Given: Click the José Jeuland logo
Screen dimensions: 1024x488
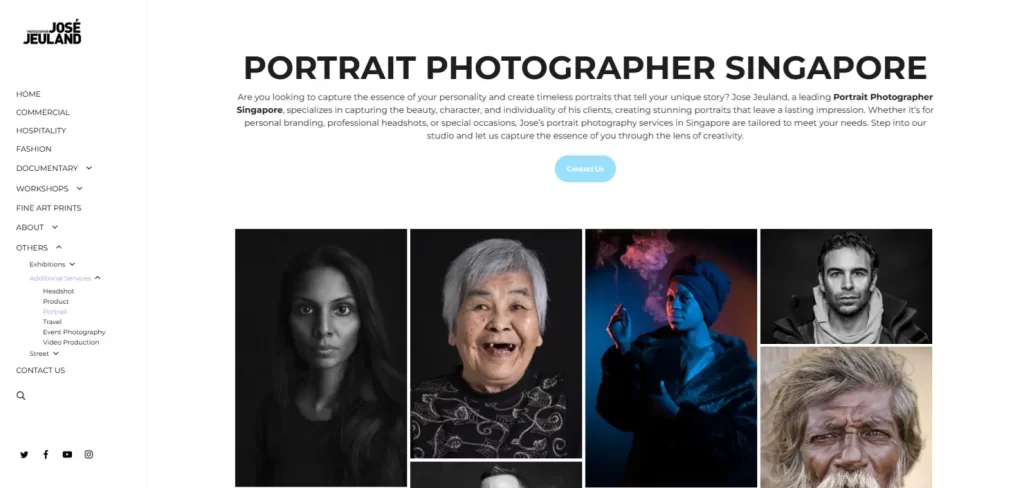Looking at the screenshot, I should [52, 33].
